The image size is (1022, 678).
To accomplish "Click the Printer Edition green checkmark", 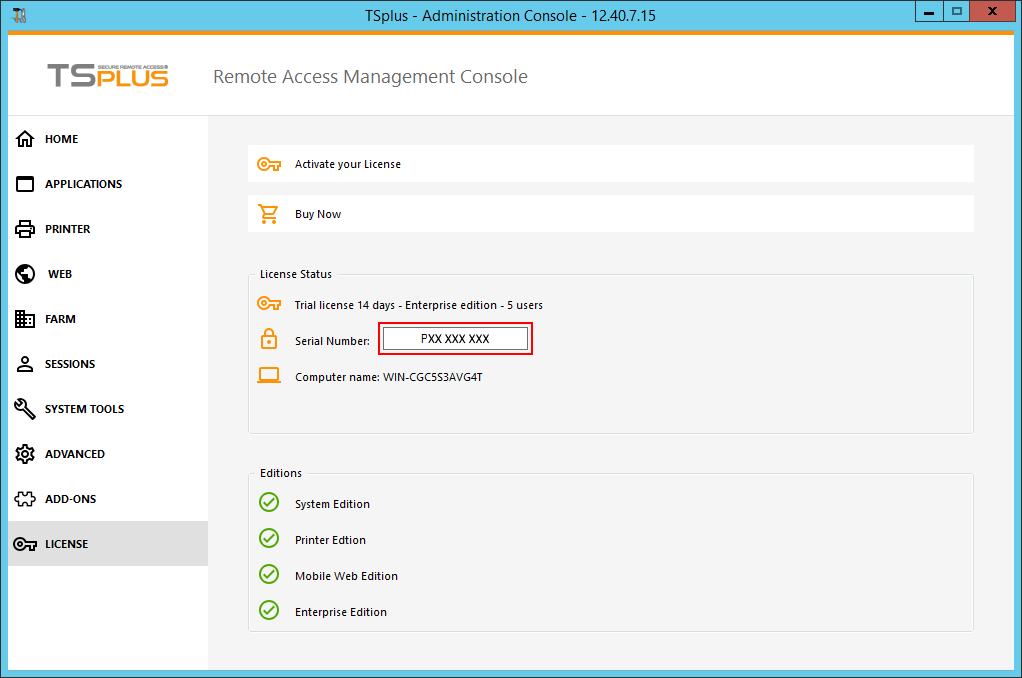I will 269,539.
